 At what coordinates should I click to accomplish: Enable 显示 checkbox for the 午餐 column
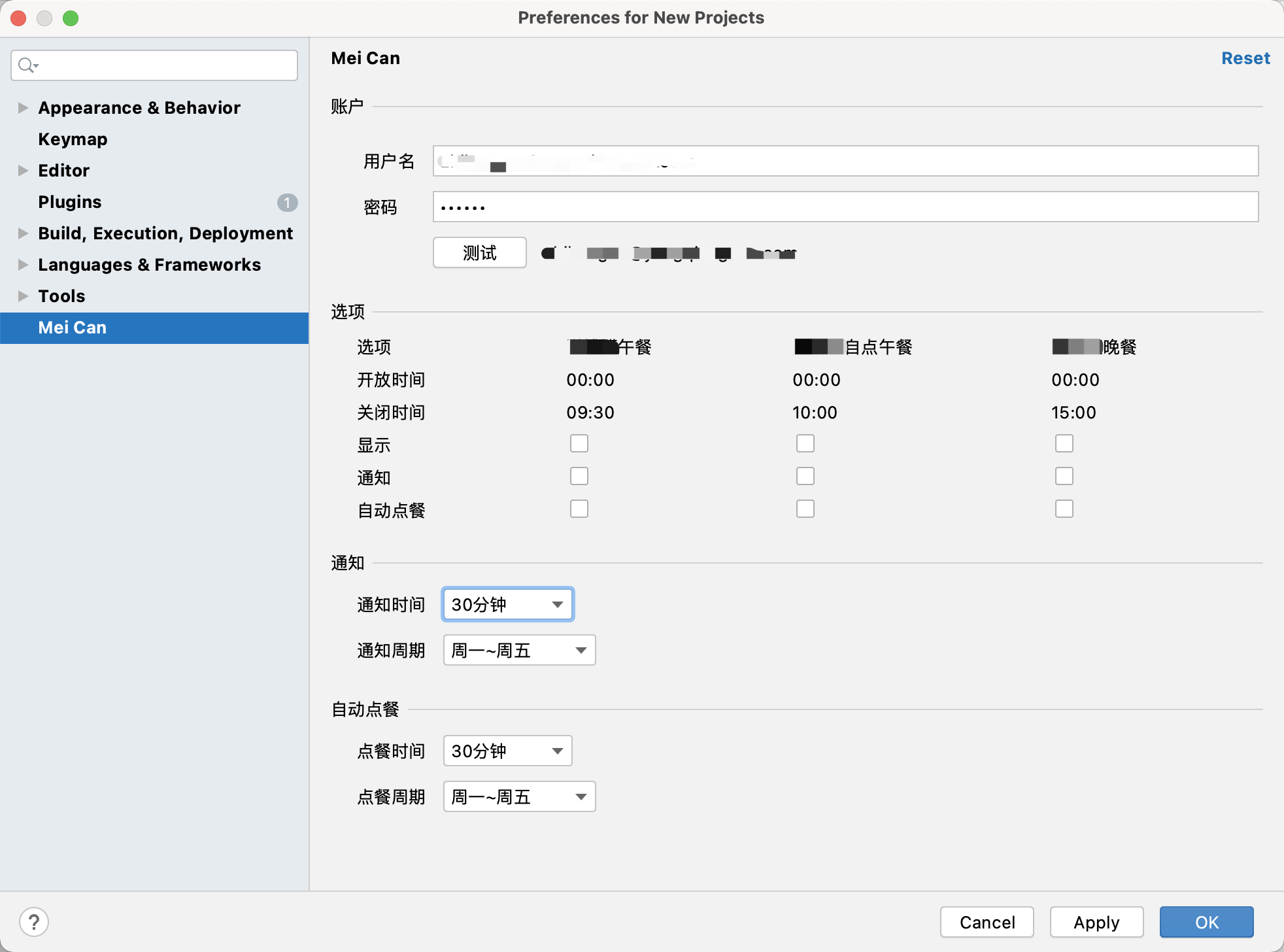tap(579, 444)
